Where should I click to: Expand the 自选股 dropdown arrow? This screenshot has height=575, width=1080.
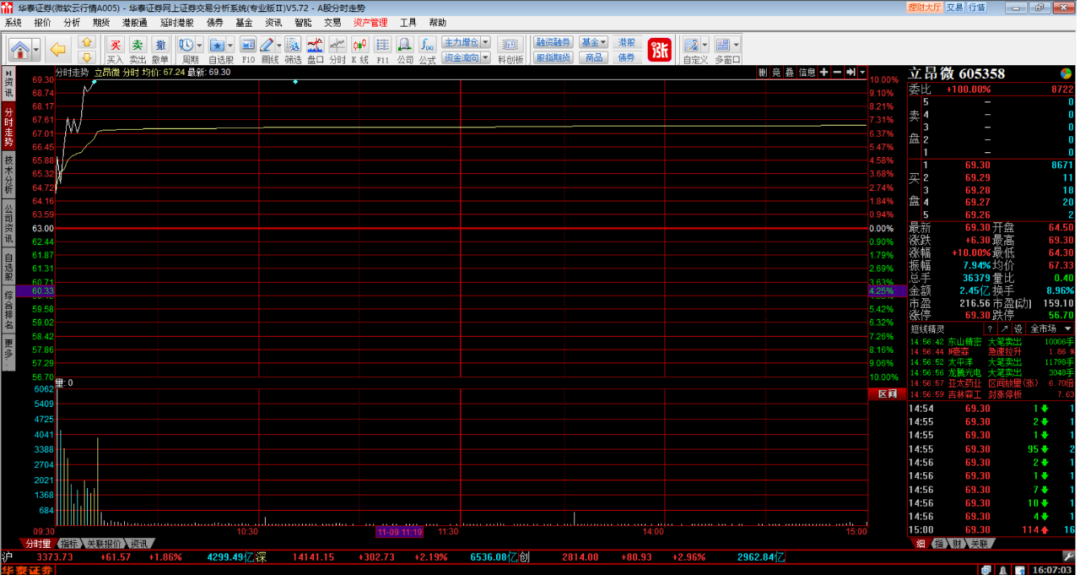[230, 45]
